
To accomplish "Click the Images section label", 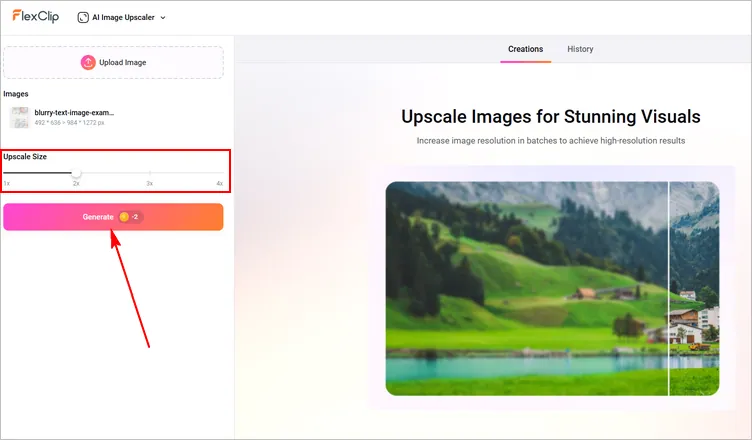I will (16, 94).
